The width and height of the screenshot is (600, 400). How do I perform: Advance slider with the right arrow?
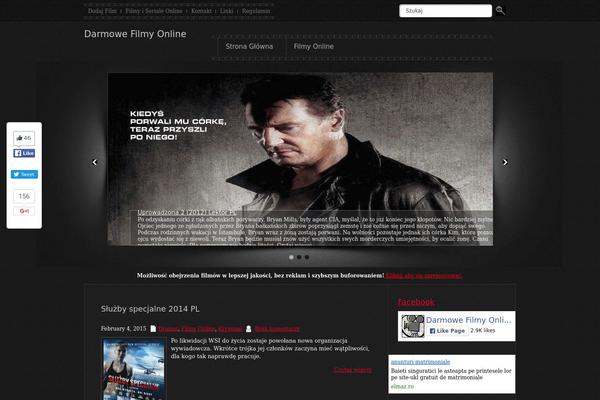click(505, 162)
